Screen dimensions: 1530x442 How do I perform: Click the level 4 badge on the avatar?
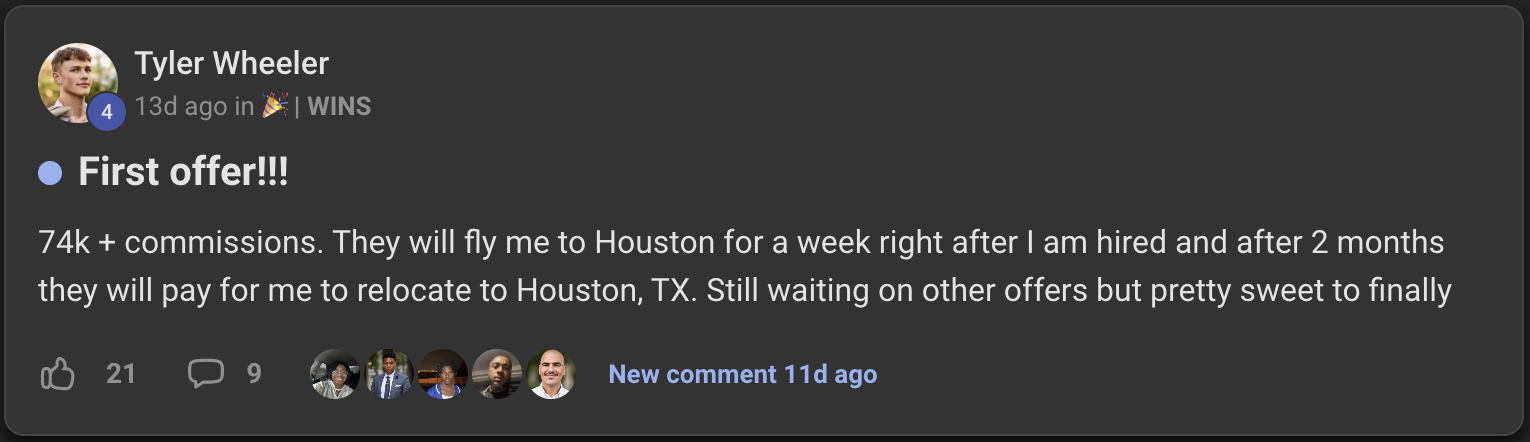click(x=106, y=112)
